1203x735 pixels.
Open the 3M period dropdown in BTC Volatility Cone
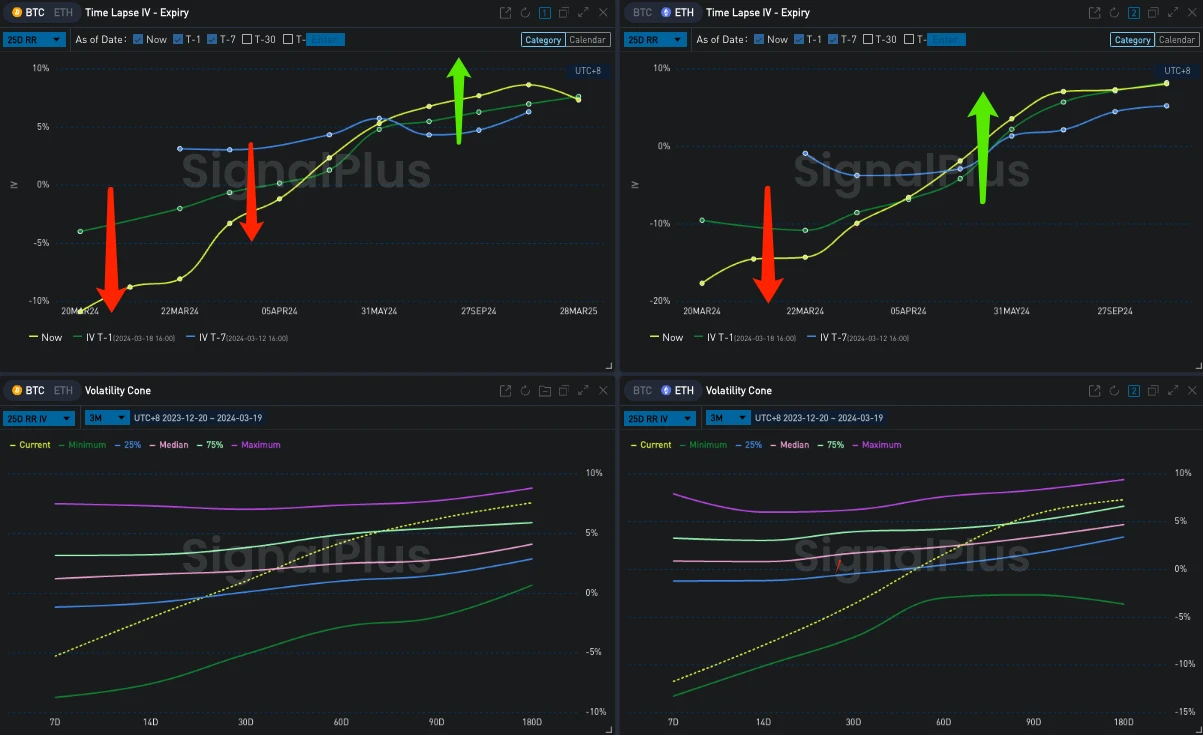coord(106,418)
